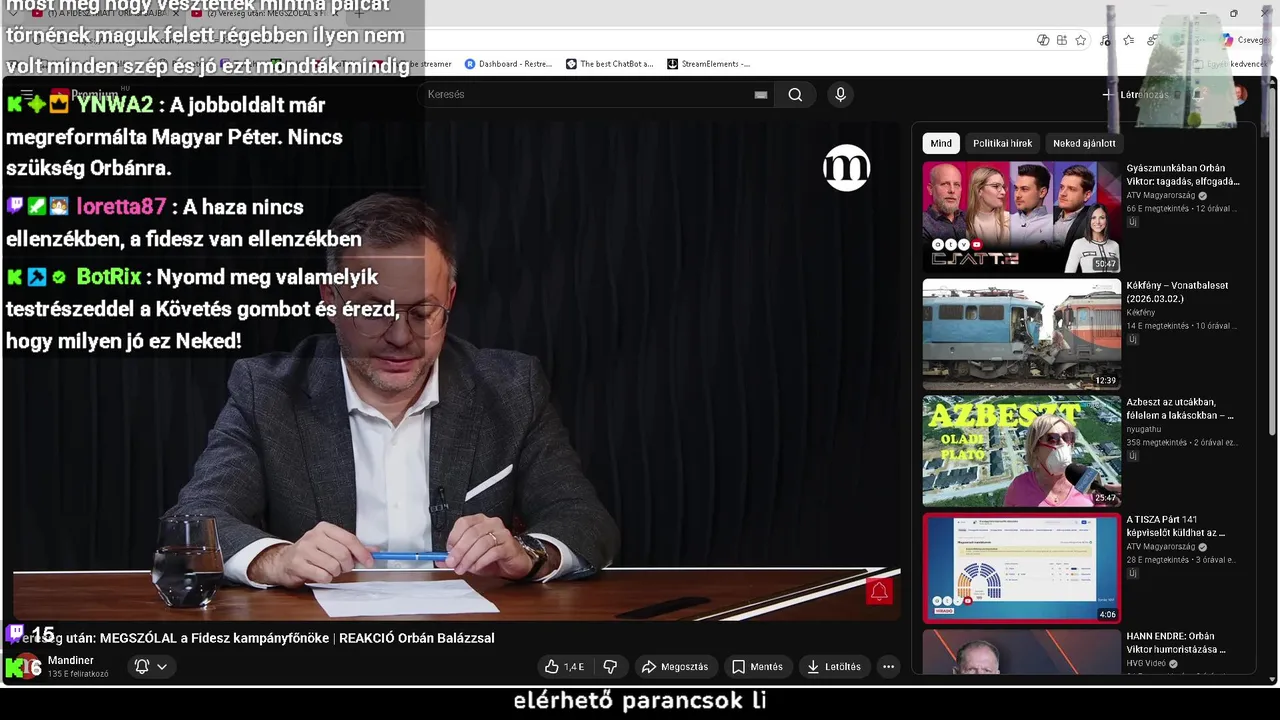Click ATV Magyarország channel under Gyászmunkában video
The width and height of the screenshot is (1280, 720).
(1161, 196)
